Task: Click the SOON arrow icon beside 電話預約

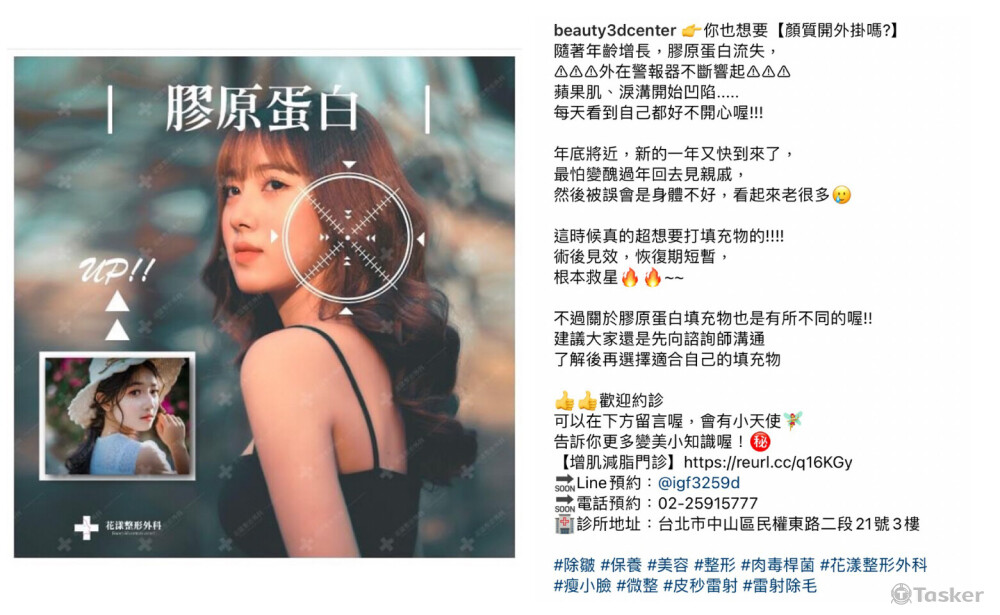Action: click(x=564, y=504)
